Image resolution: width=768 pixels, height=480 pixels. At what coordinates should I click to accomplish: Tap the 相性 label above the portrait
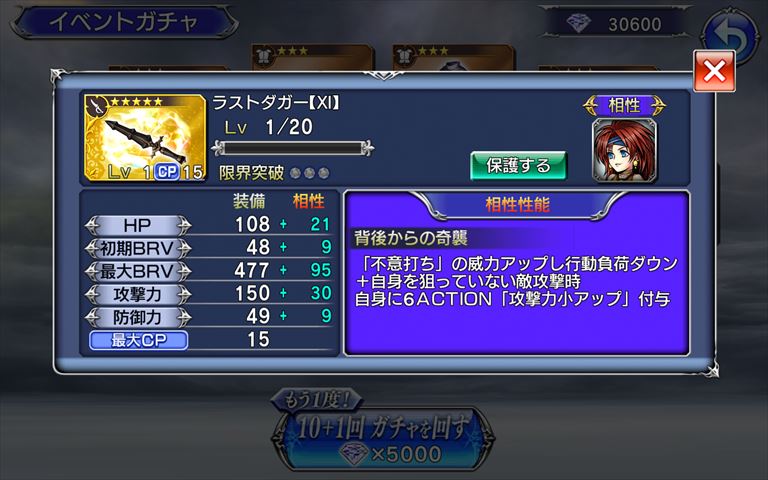(624, 105)
